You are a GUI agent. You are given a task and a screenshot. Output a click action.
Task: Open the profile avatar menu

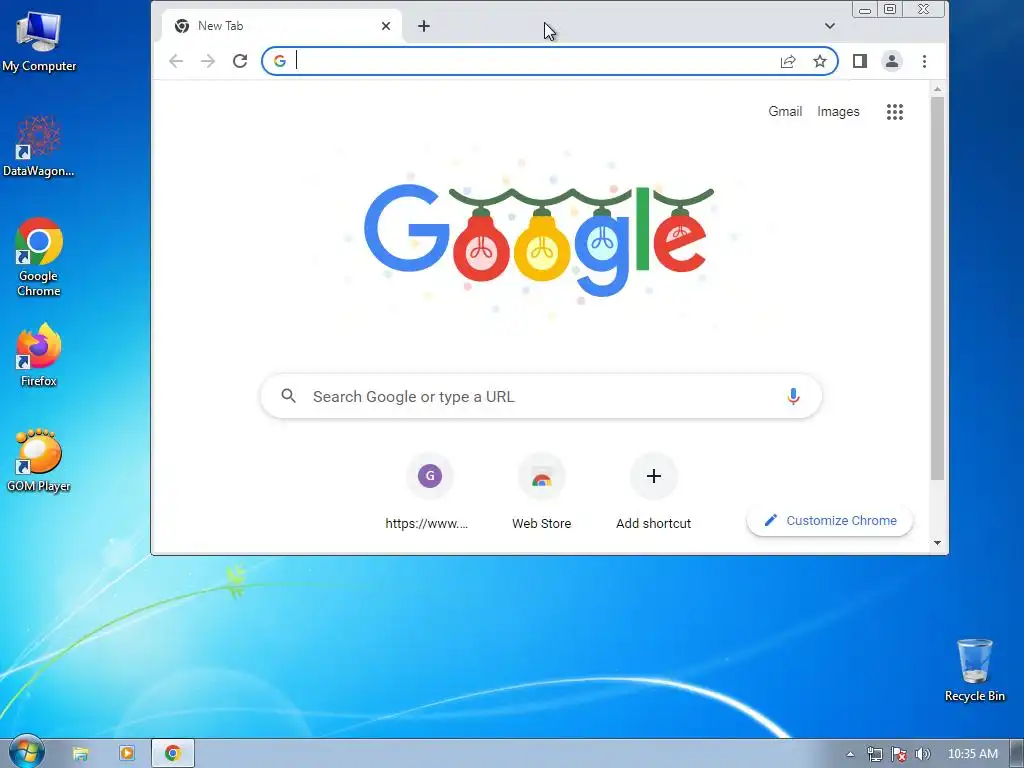pyautogui.click(x=891, y=61)
